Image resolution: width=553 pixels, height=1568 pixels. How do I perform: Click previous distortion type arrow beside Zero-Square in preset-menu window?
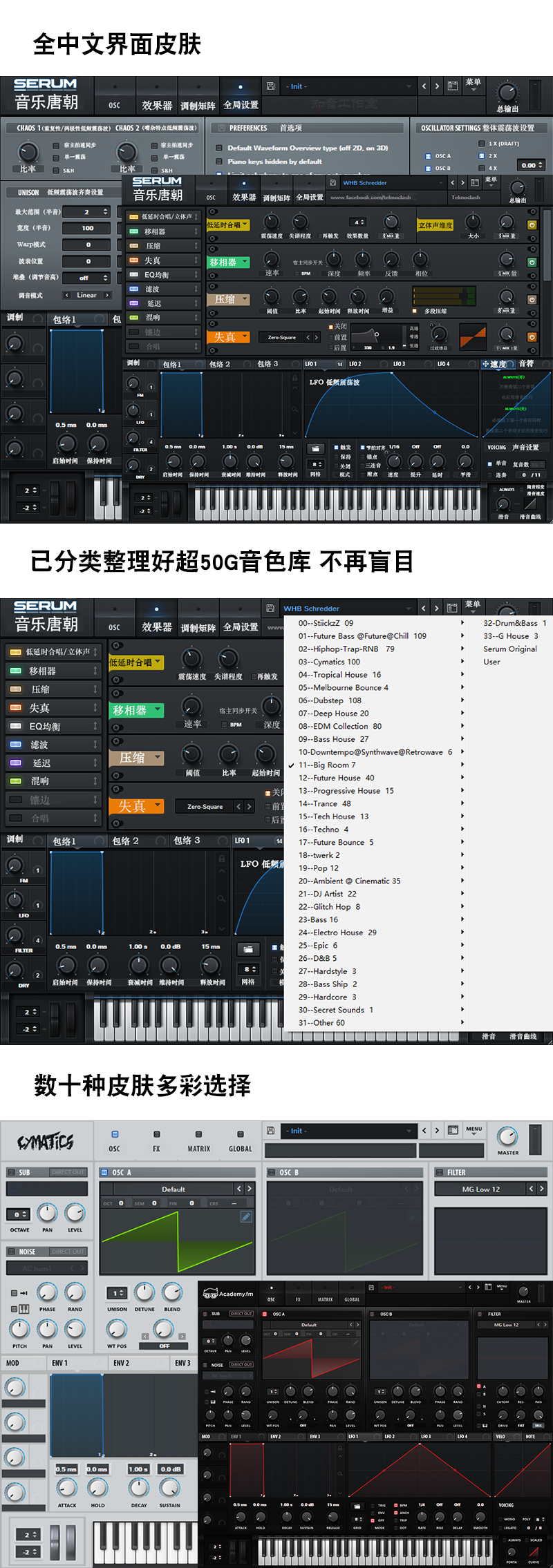coord(238,806)
